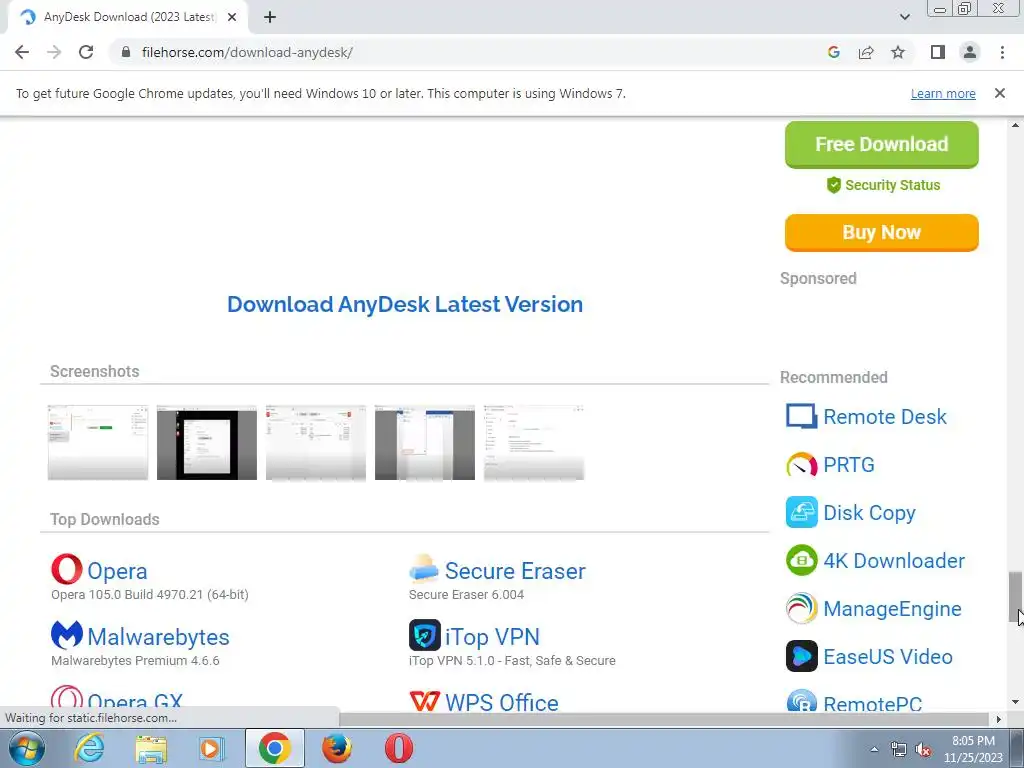Click the Malwarebytes logo icon
1024x768 pixels.
(67, 635)
